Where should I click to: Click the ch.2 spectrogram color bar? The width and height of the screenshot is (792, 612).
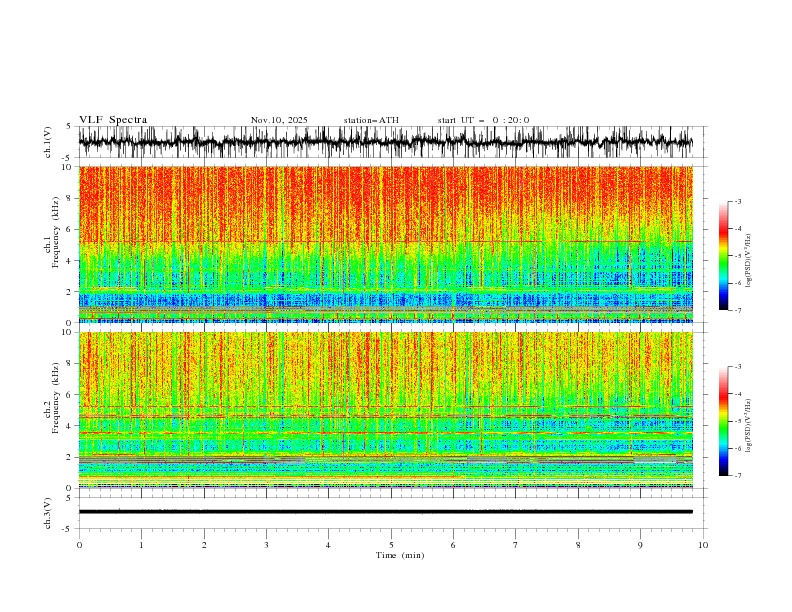pos(724,421)
